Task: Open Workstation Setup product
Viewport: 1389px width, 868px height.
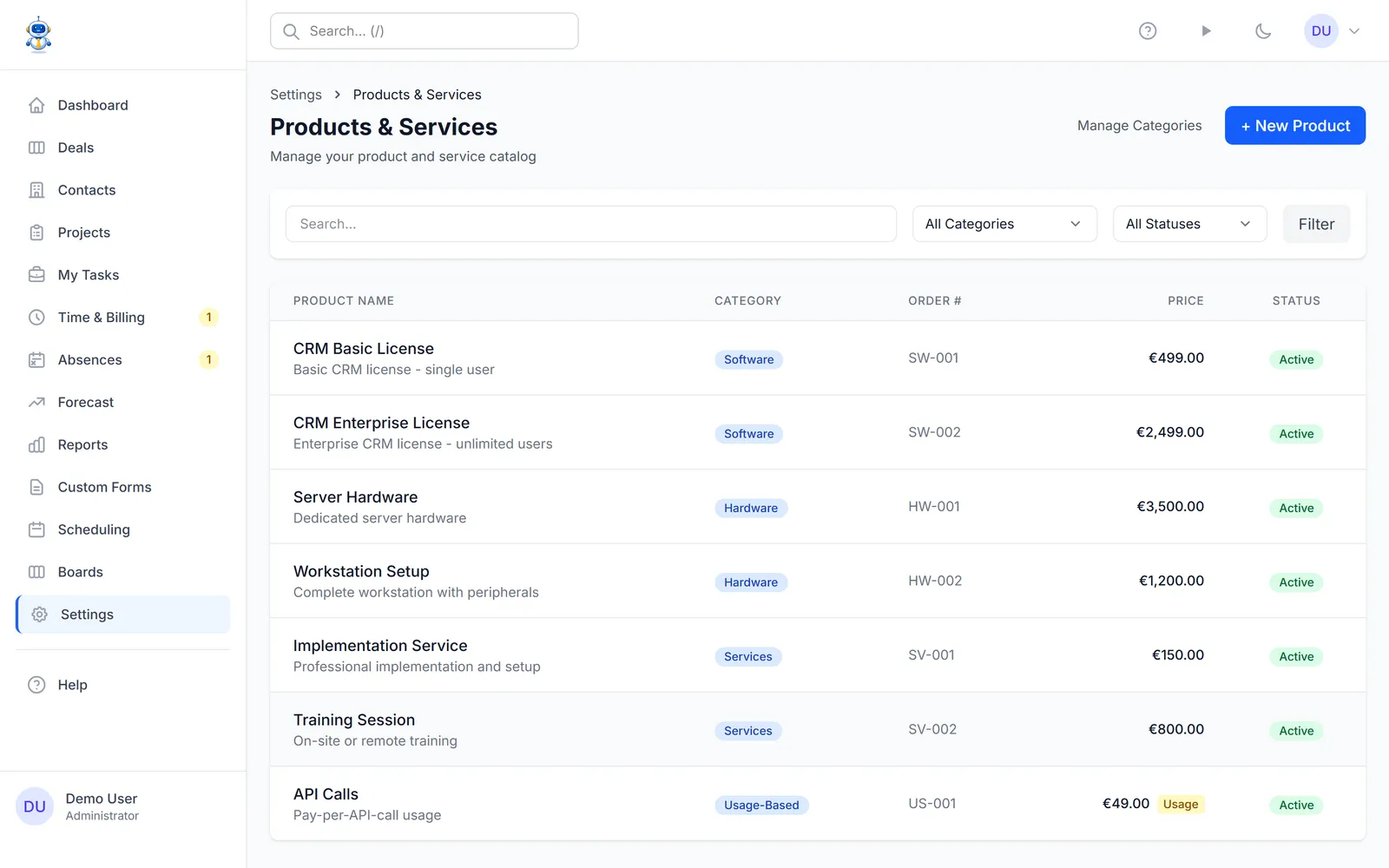Action: coord(361,571)
